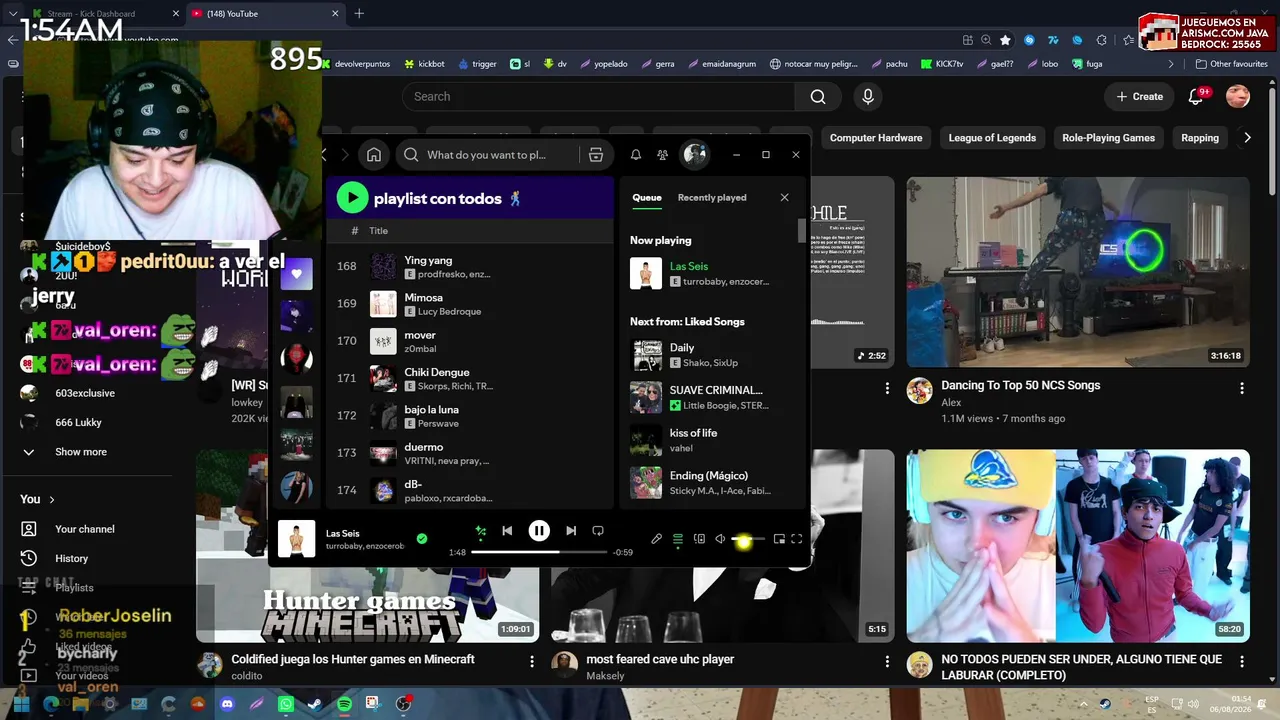Viewport: 1280px width, 720px height.
Task: Open Spotify connect to a device
Action: [699, 539]
